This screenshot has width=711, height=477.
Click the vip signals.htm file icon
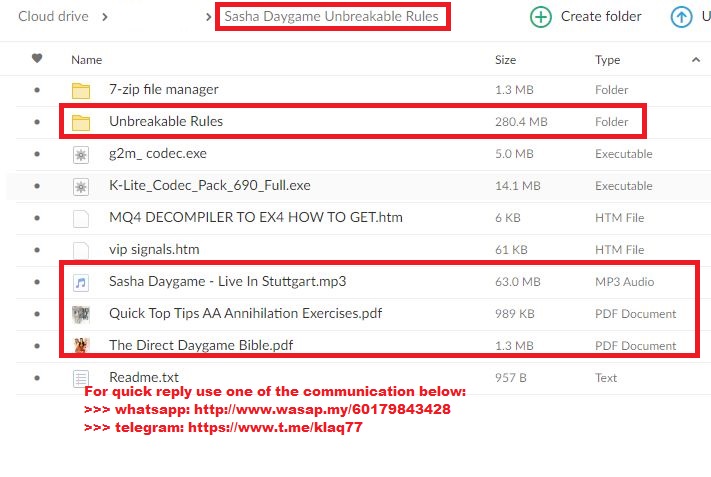[x=81, y=250]
